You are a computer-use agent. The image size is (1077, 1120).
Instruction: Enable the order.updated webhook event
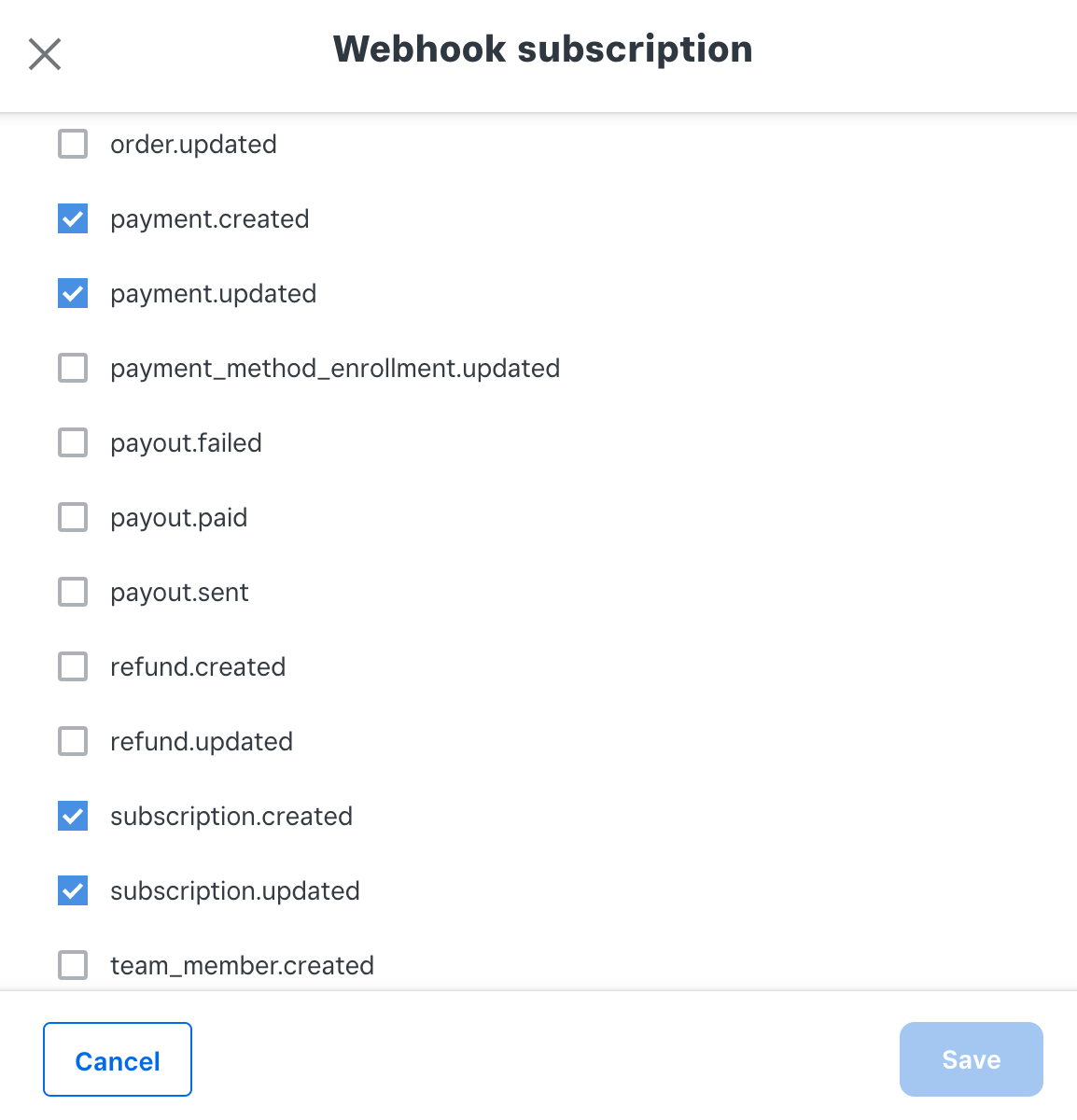coord(72,144)
